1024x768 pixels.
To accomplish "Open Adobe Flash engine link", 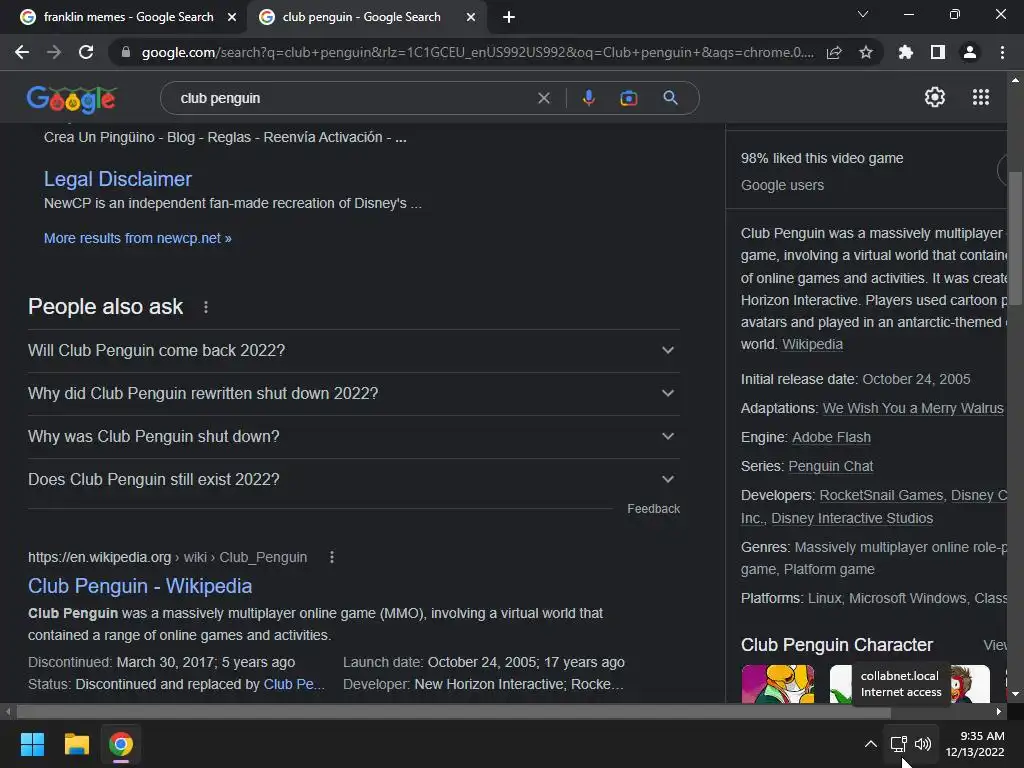I will pos(831,438).
